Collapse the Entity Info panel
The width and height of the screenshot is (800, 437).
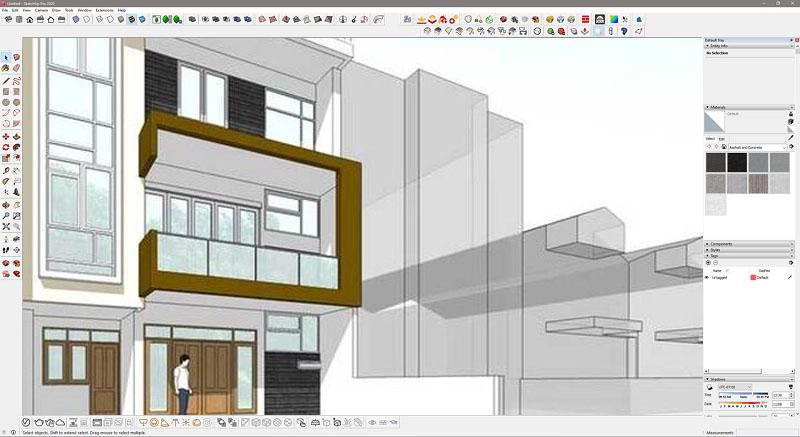(707, 46)
